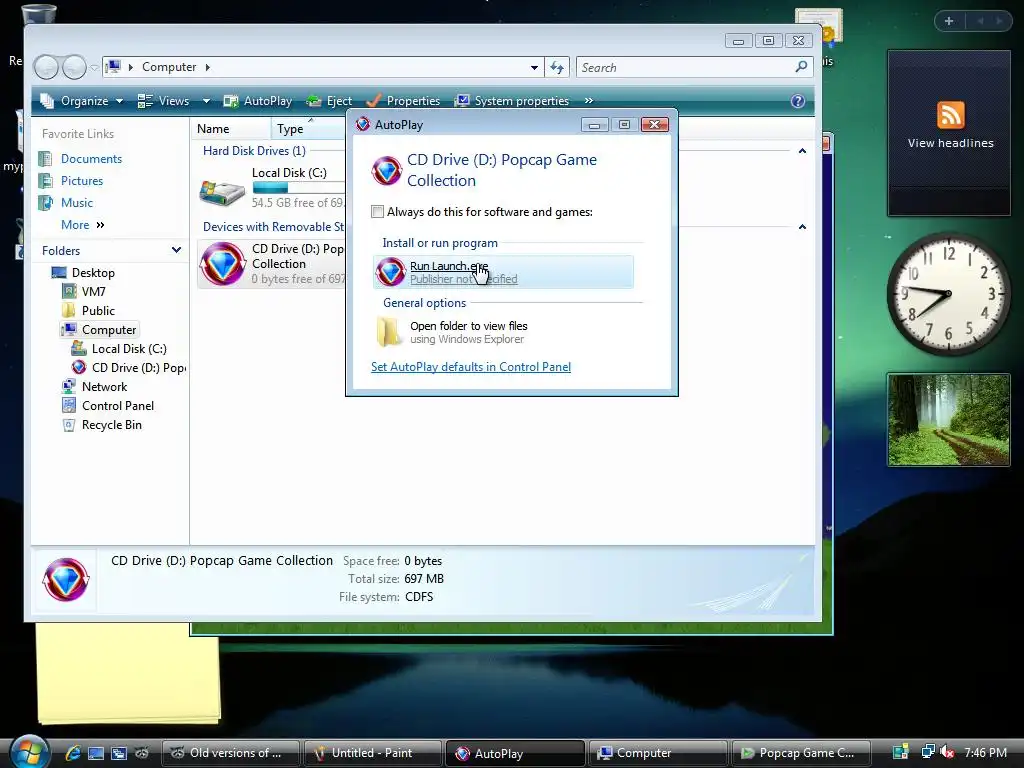Click Switch between windows in Quick Launch
Screen dimensions: 1024x768
[x=118, y=753]
